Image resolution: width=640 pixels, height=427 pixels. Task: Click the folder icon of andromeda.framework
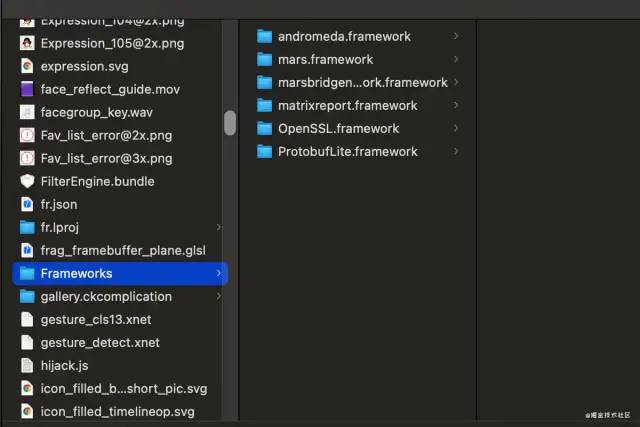pos(264,36)
